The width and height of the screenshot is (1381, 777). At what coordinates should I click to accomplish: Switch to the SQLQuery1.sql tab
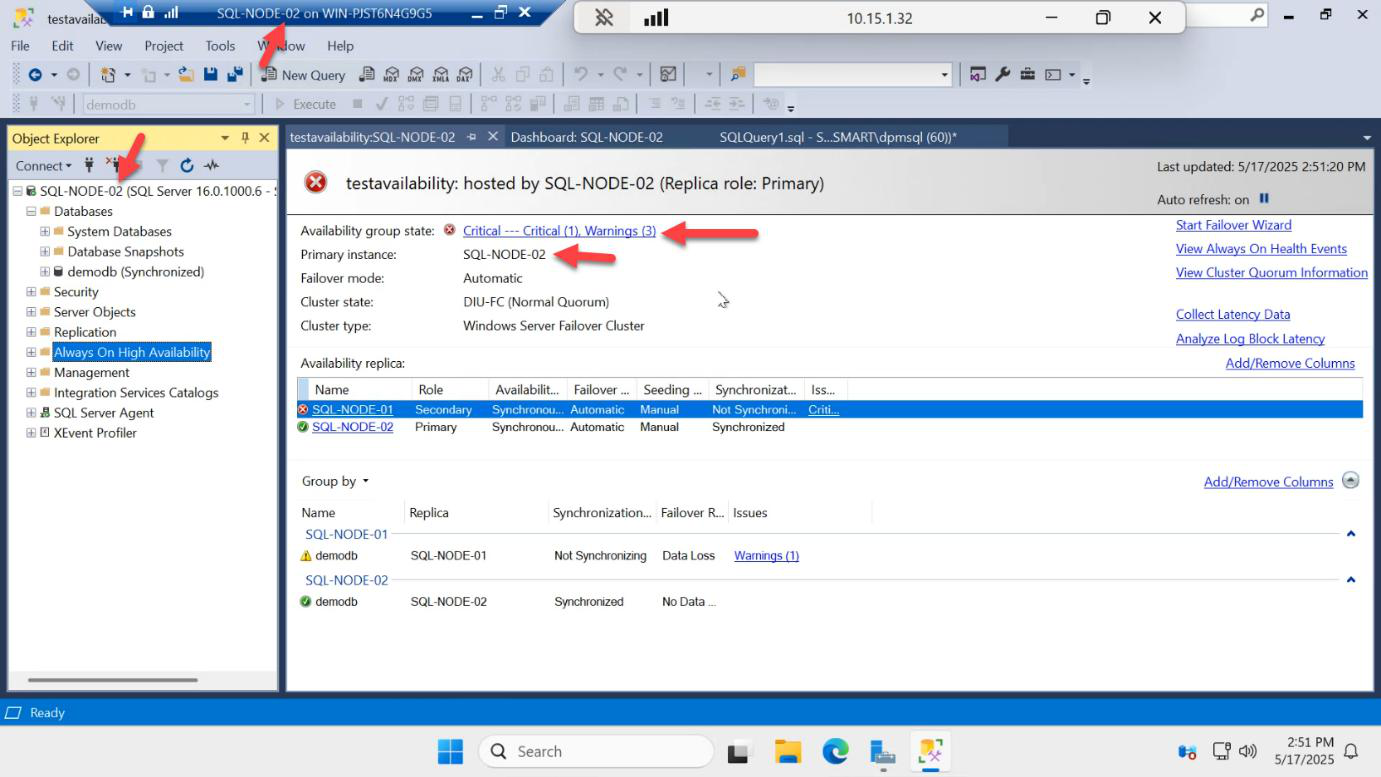(x=838, y=138)
